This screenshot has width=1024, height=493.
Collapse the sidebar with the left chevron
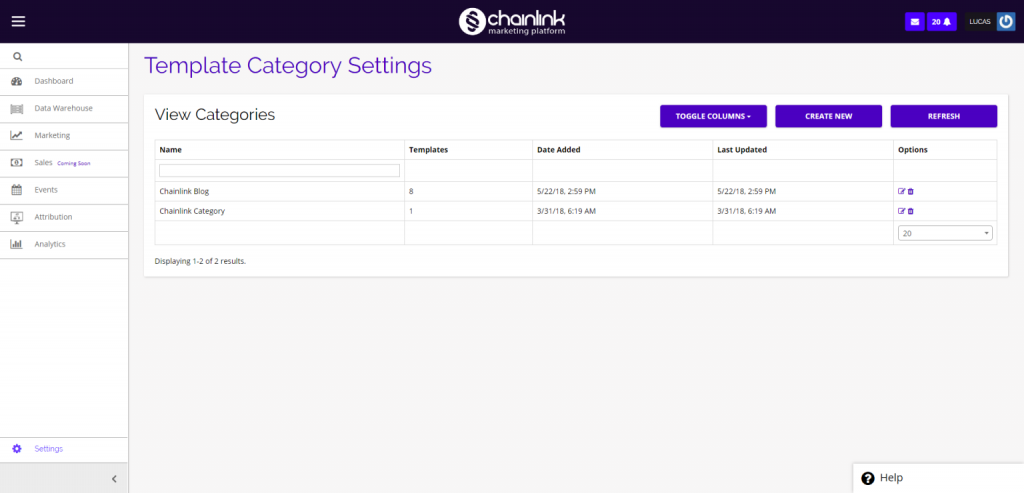pos(114,479)
